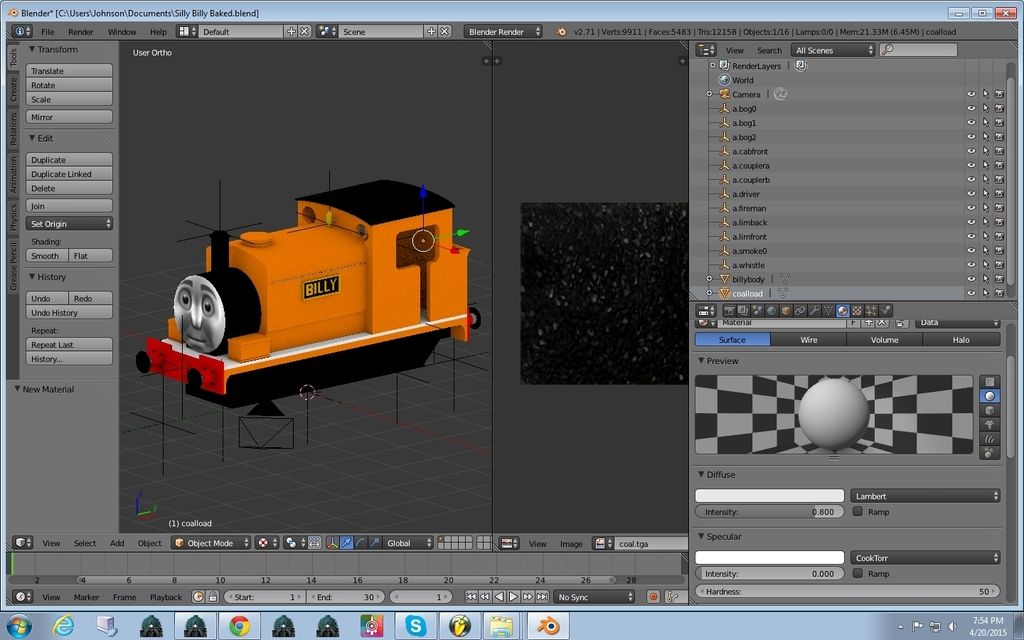Open the Object Data triangle icon
Screen dimensions: 1024x640
828,311
